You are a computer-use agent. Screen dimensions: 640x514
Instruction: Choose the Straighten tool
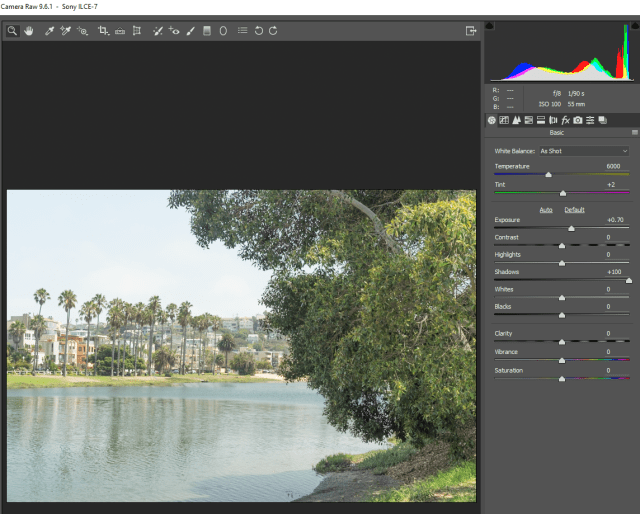(120, 31)
